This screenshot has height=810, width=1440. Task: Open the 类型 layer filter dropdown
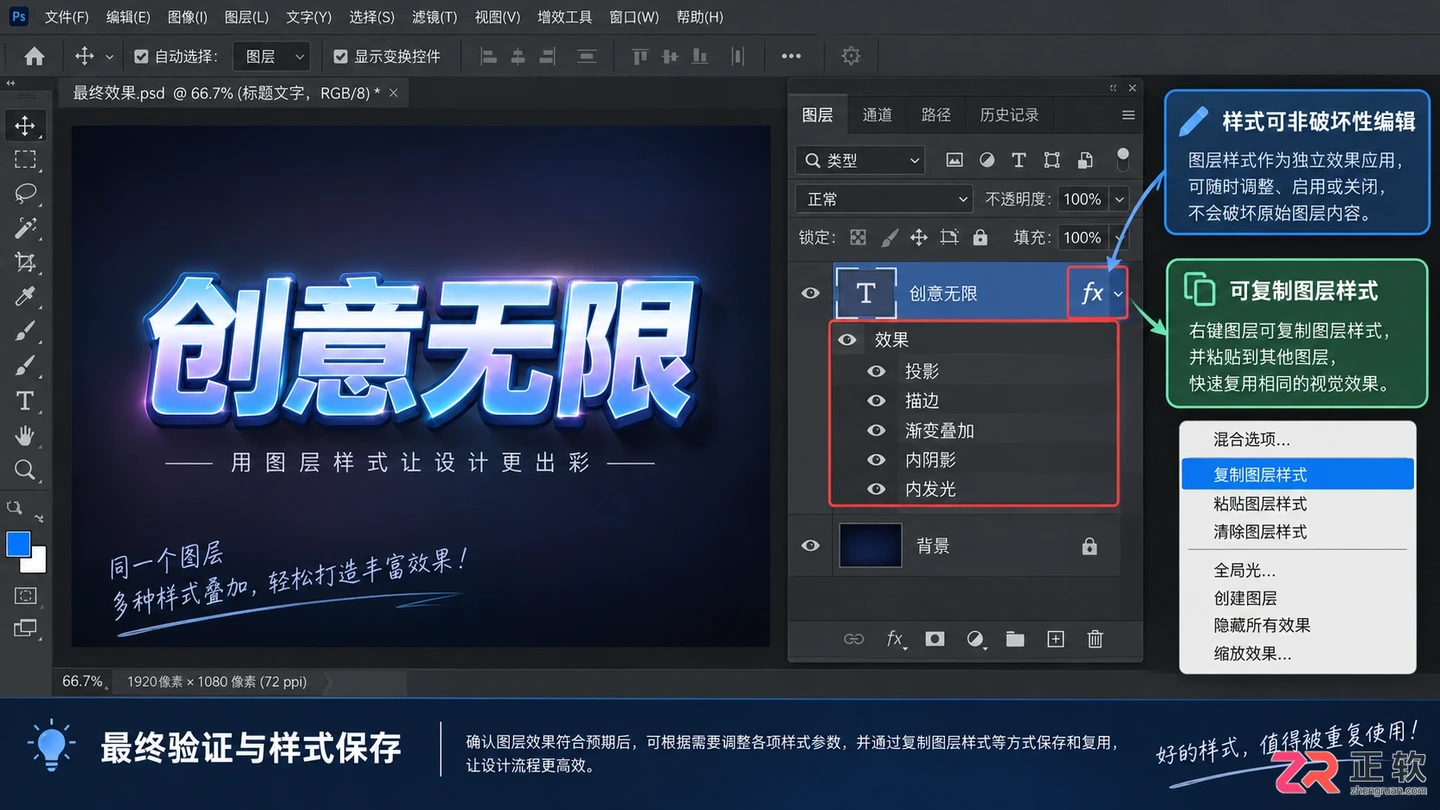(x=861, y=160)
